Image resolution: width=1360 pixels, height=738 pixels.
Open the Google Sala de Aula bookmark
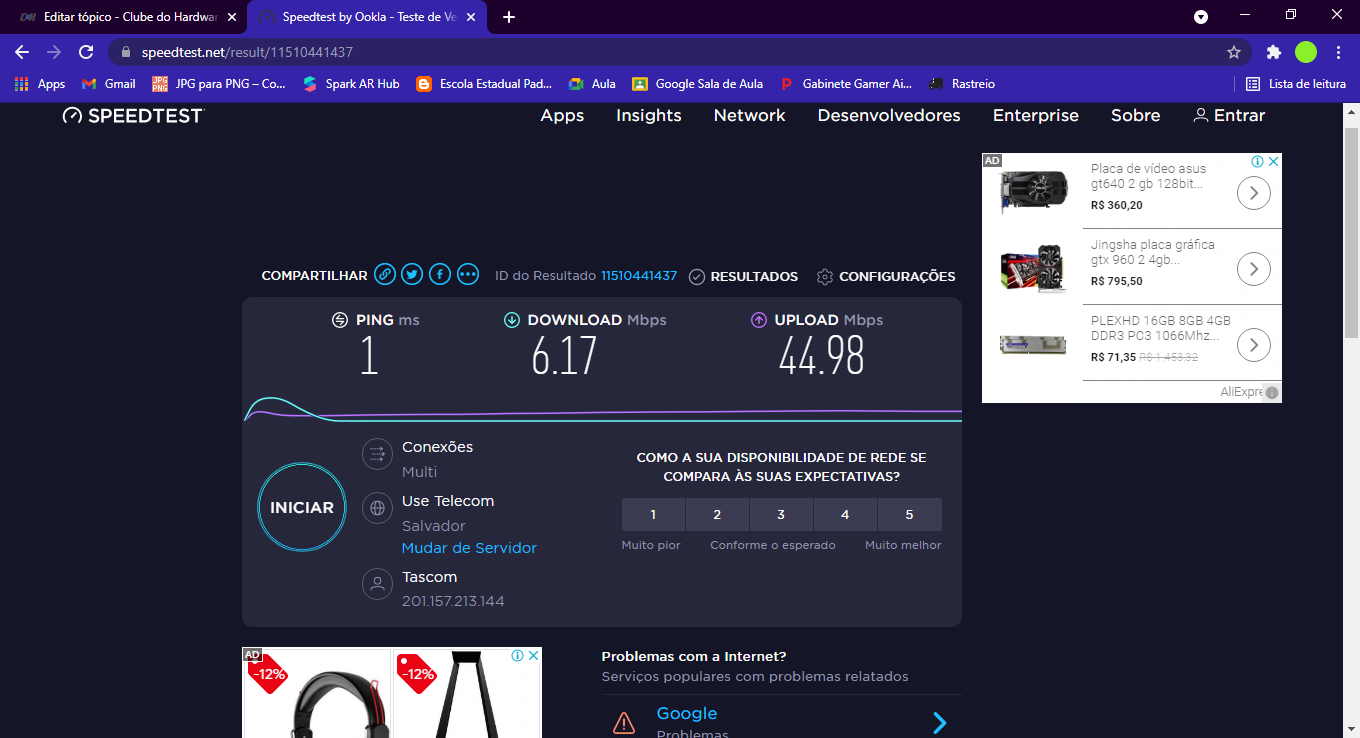(697, 84)
